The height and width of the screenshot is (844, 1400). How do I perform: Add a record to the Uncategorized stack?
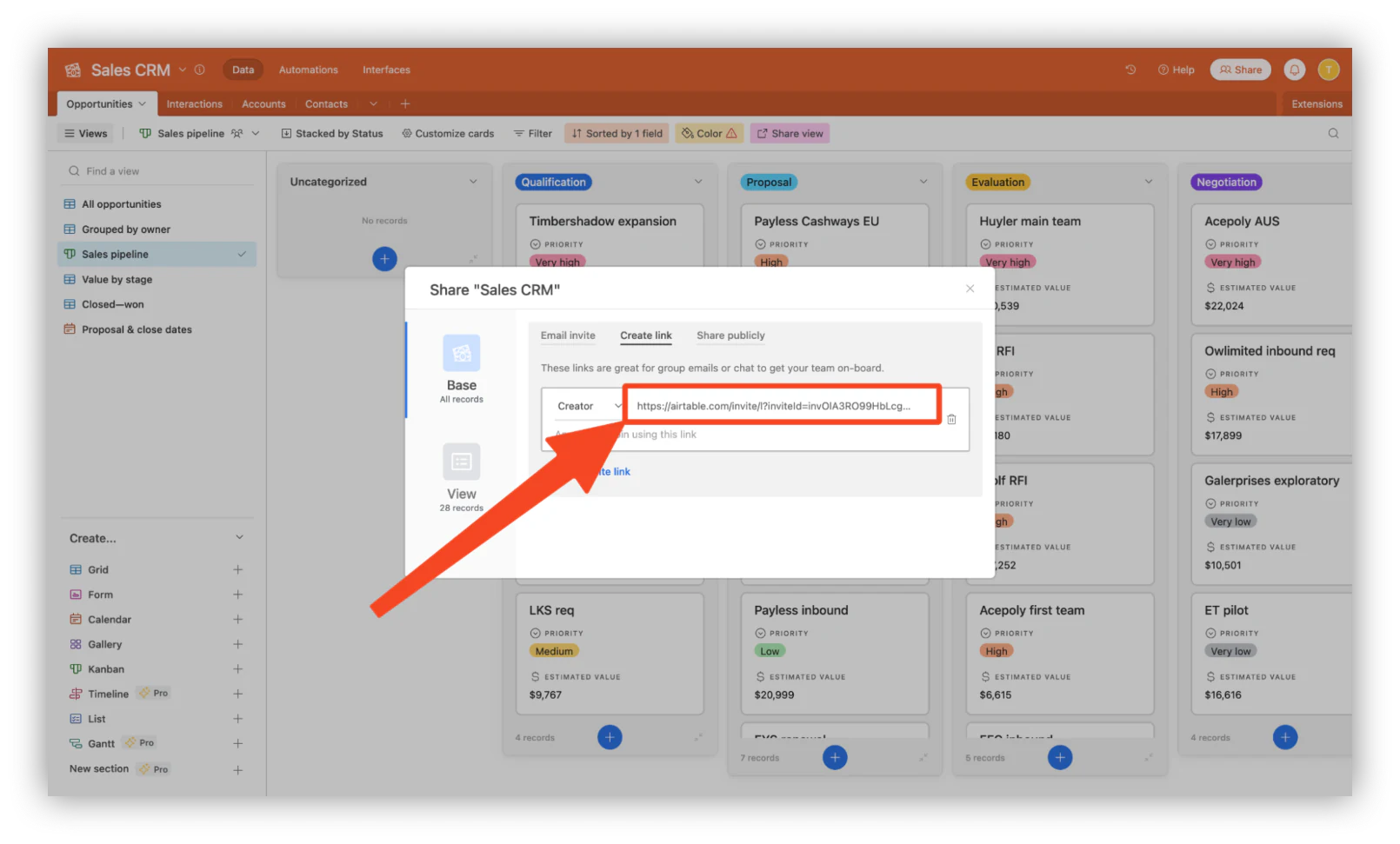point(384,258)
